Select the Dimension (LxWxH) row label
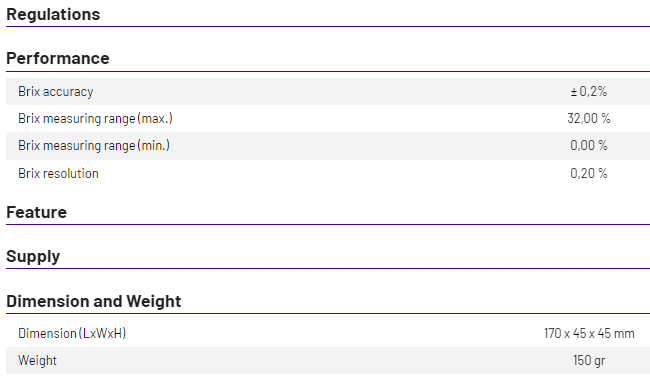The height and width of the screenshot is (387, 650). coord(72,333)
